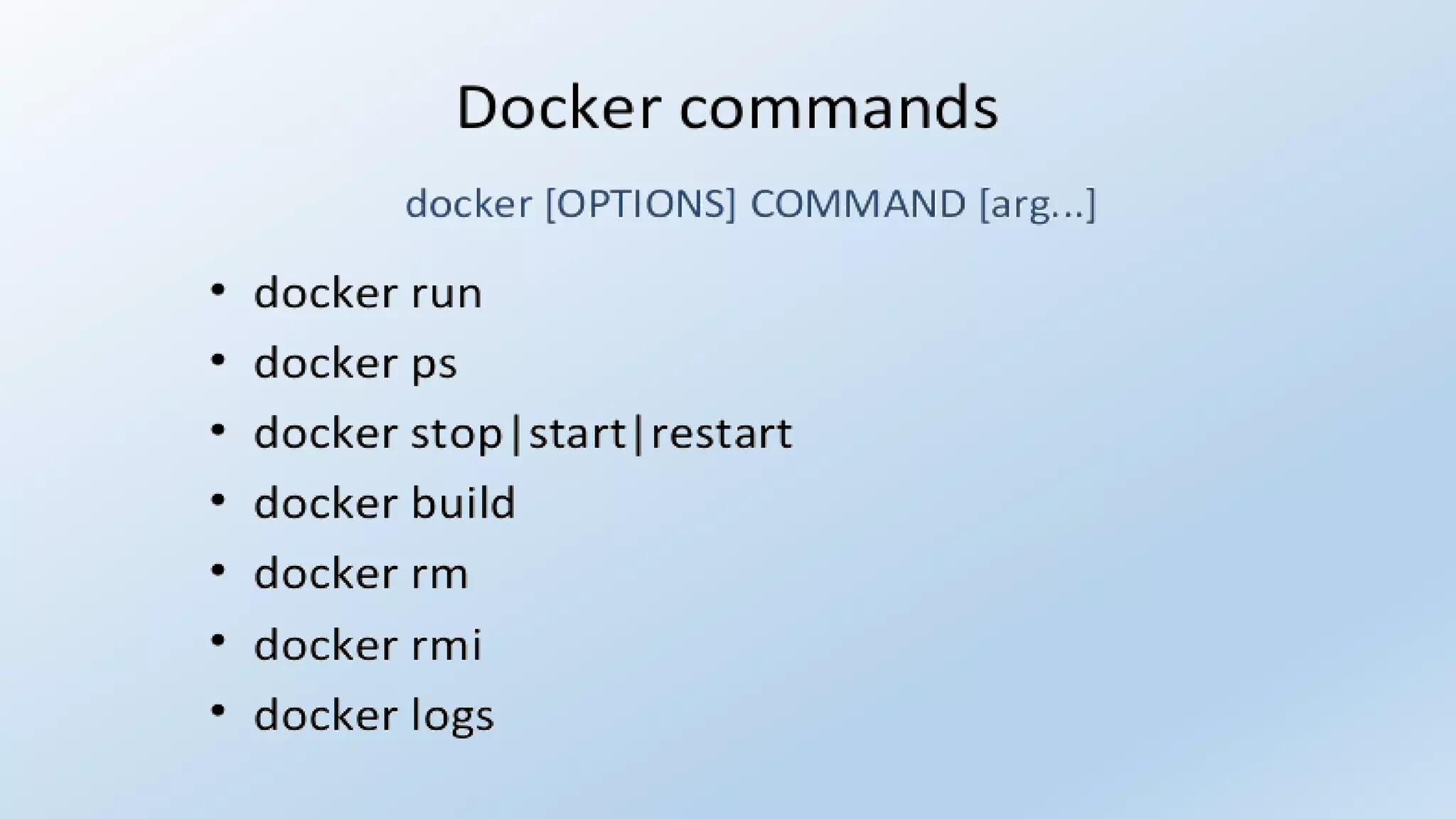
Task: Select the 'docker rmi' bullet text
Action: [368, 644]
